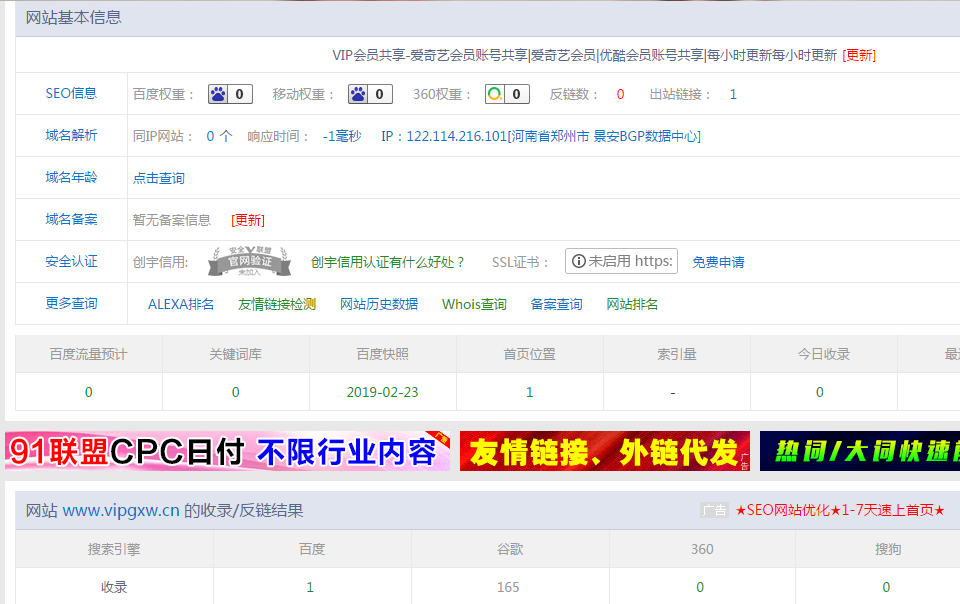Screen dimensions: 960x604
Task: Open 网站历史数据 page
Action: coord(379,304)
